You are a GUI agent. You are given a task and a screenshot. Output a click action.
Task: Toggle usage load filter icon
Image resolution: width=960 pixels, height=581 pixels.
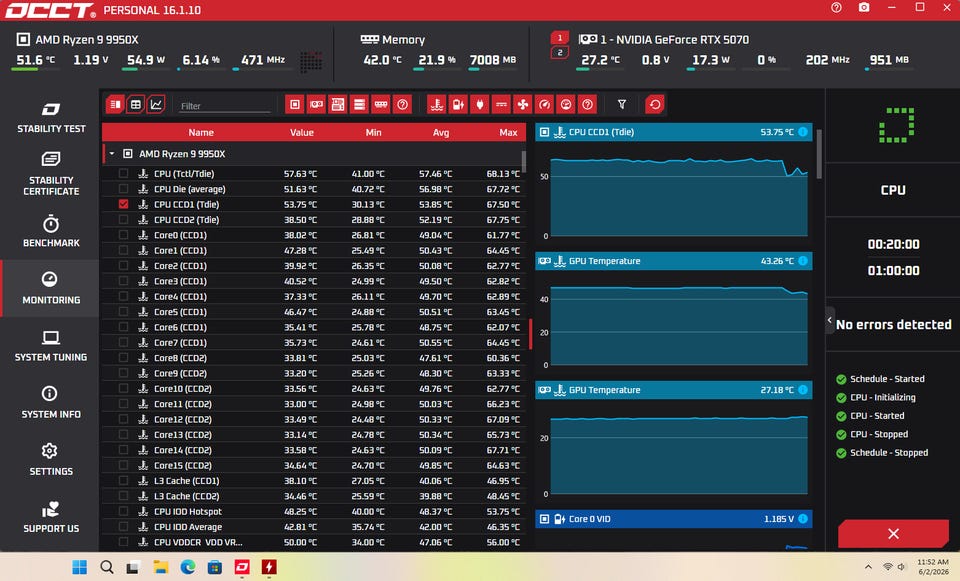pyautogui.click(x=566, y=105)
